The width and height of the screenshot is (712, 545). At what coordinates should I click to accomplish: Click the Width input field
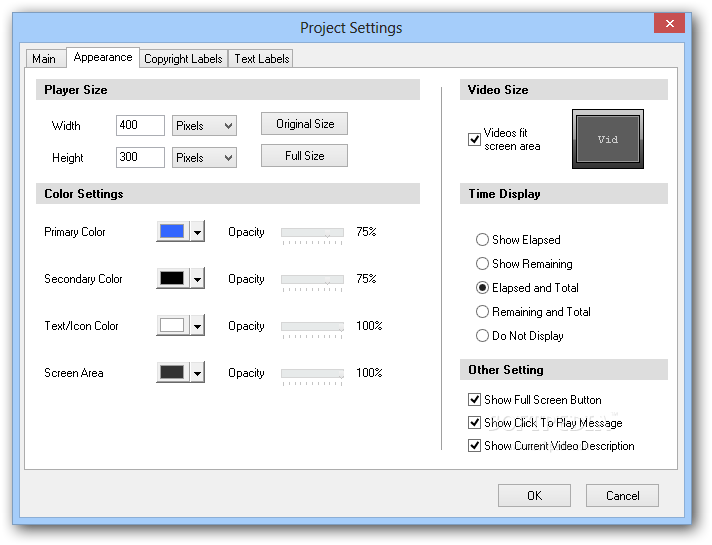click(x=140, y=126)
